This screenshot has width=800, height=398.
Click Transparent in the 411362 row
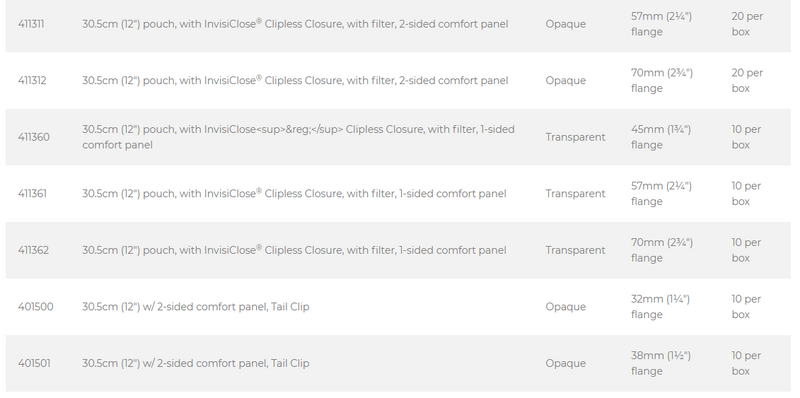pyautogui.click(x=575, y=251)
